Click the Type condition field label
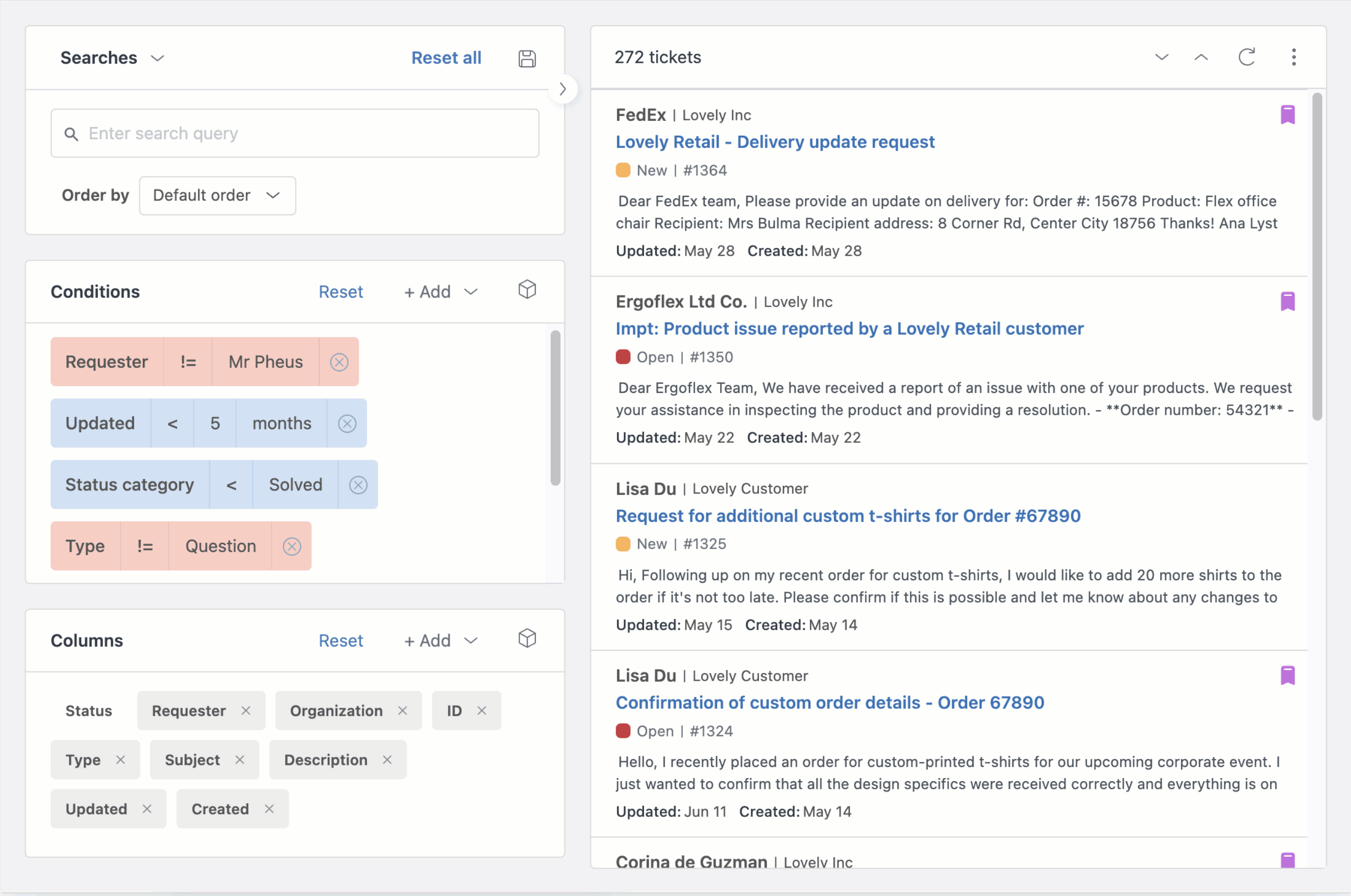 [85, 546]
